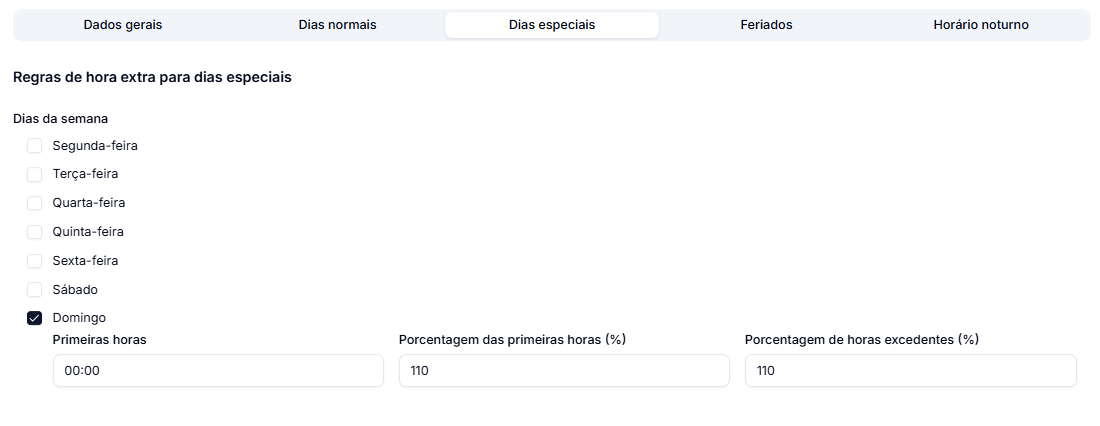
Task: Click the Primeiras horas field label
Action: [100, 340]
